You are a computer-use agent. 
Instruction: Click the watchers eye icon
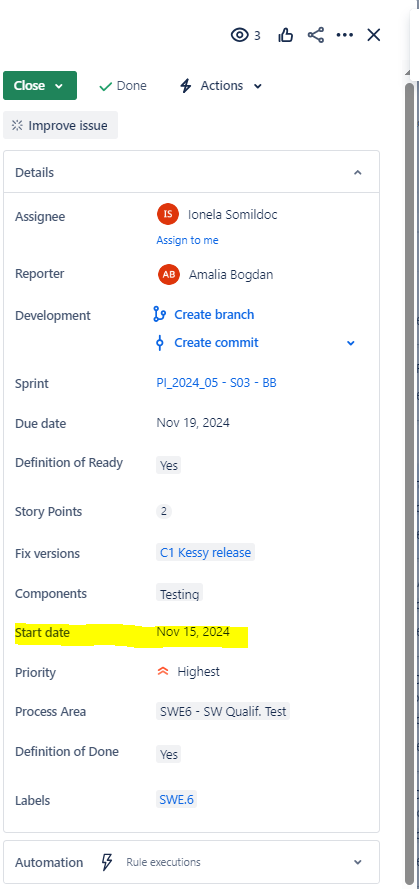click(x=240, y=35)
